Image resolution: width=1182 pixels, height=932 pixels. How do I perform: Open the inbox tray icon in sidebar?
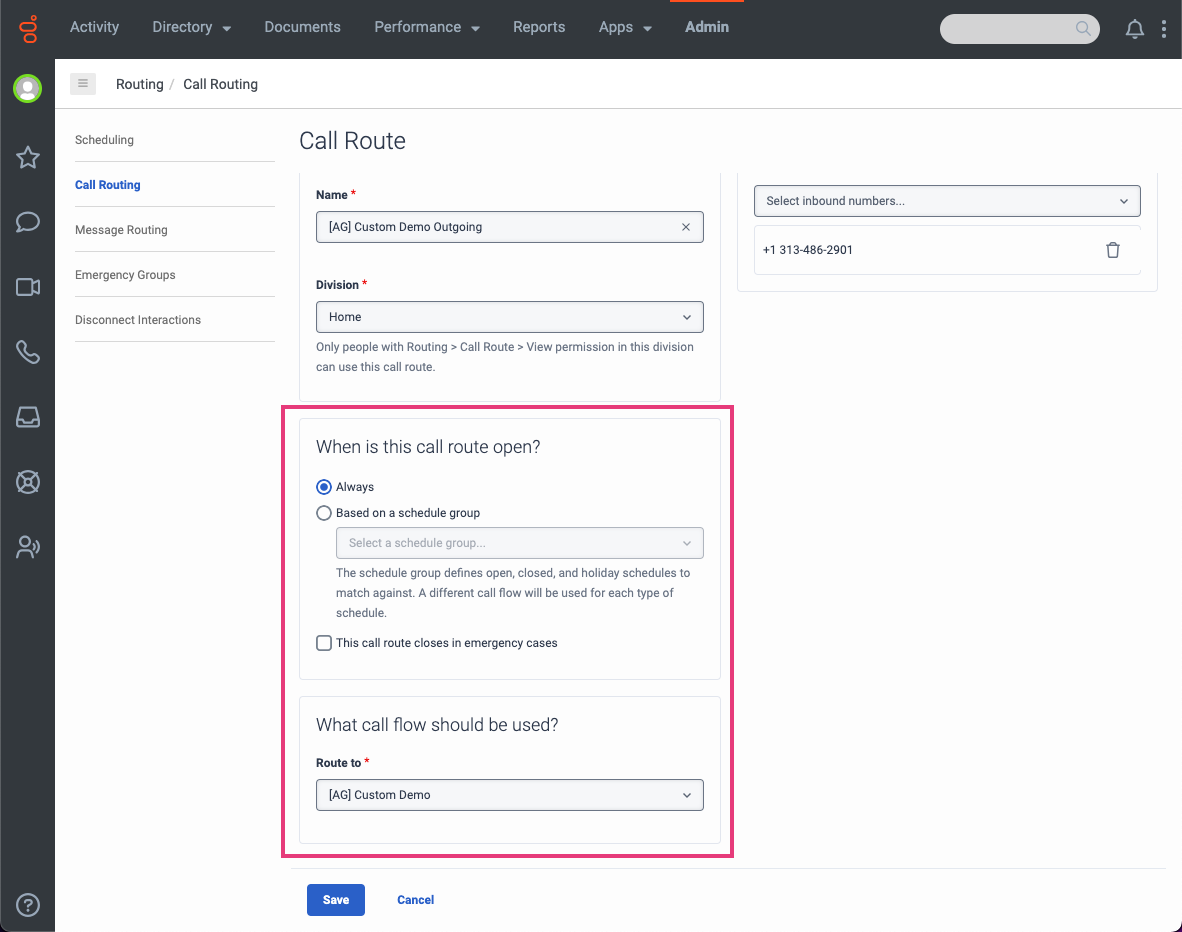[28, 418]
